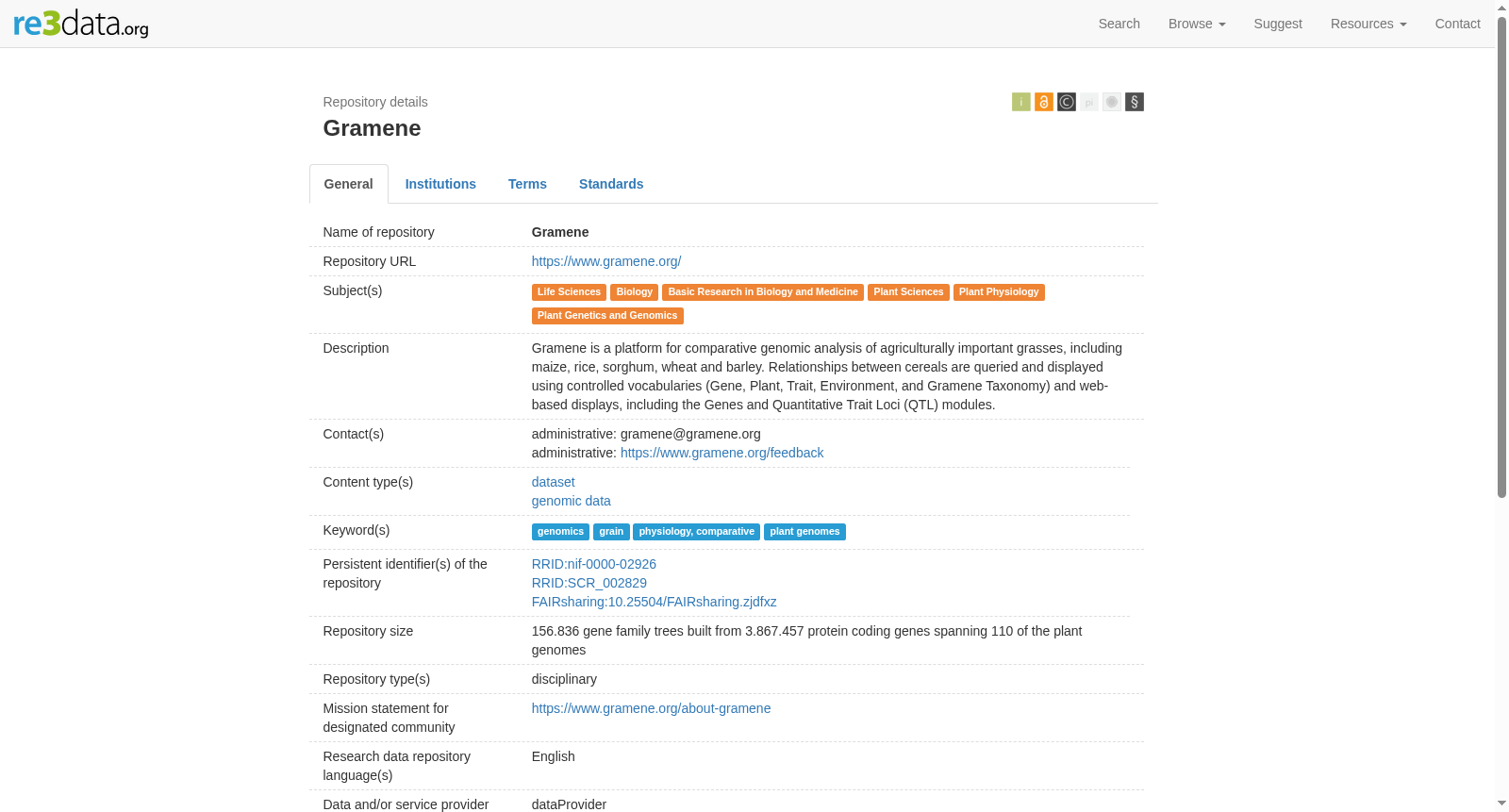Click the Plant Sciences subject tag
The height and width of the screenshot is (812, 1509).
tap(908, 292)
